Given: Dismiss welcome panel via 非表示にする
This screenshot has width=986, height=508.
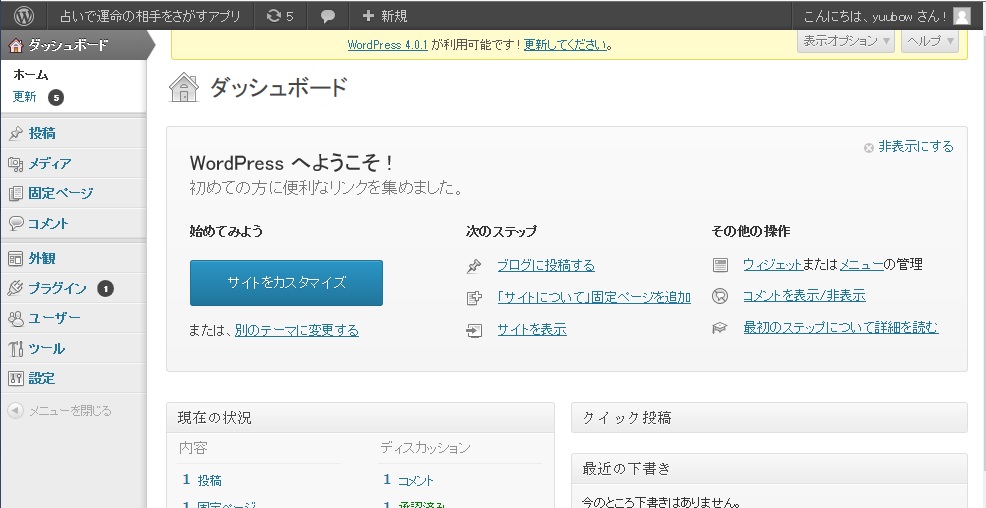Looking at the screenshot, I should [x=916, y=146].
